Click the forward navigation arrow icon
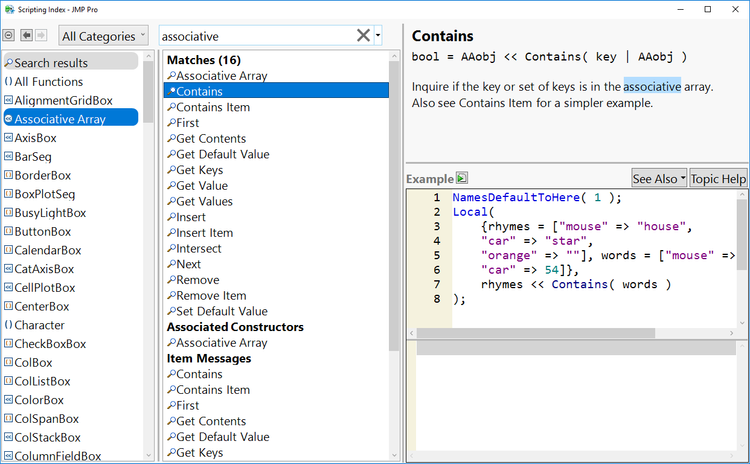This screenshot has height=464, width=750. (41, 36)
